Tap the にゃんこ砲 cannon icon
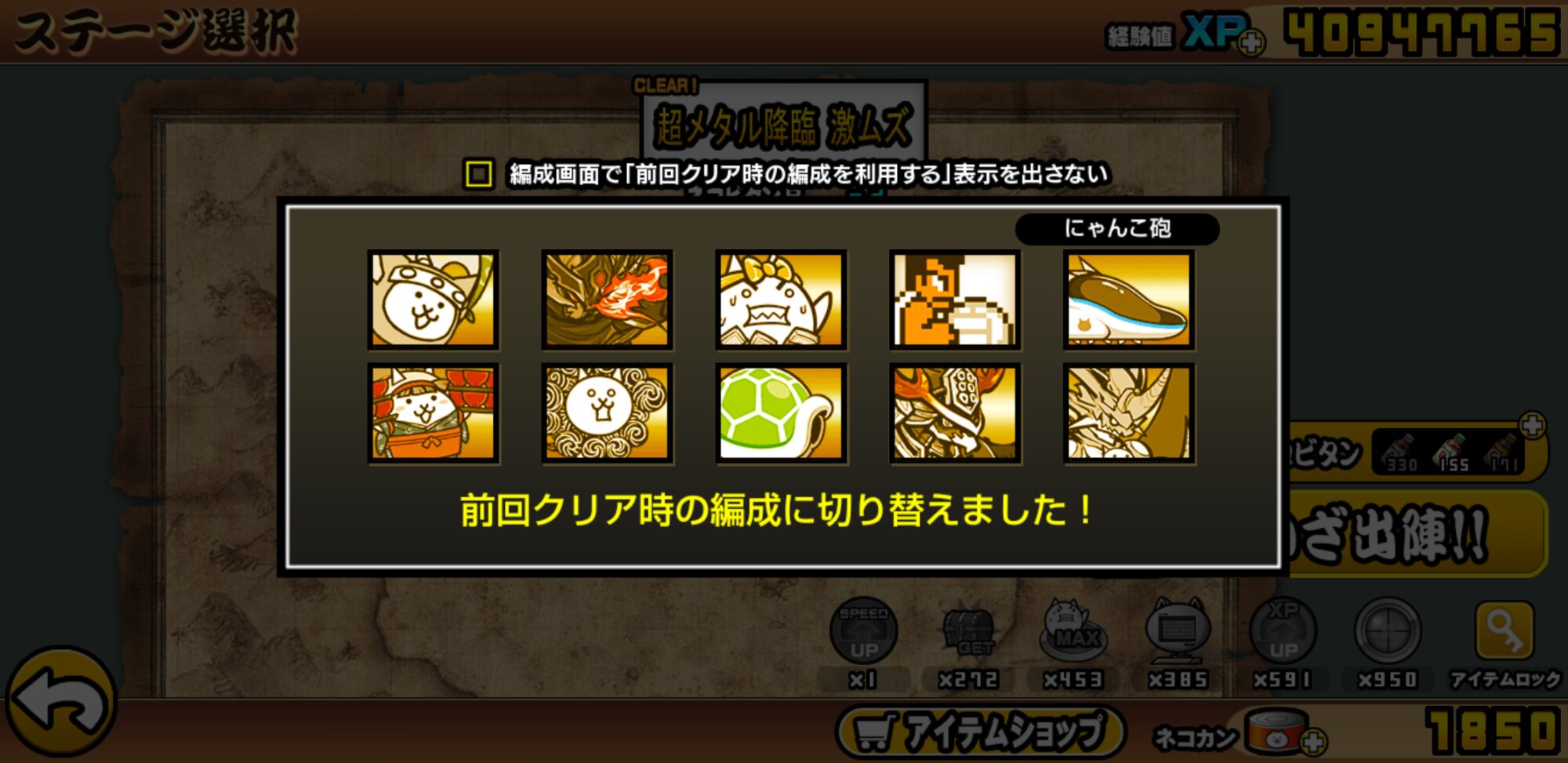The width and height of the screenshot is (1568, 763). pos(1129,300)
